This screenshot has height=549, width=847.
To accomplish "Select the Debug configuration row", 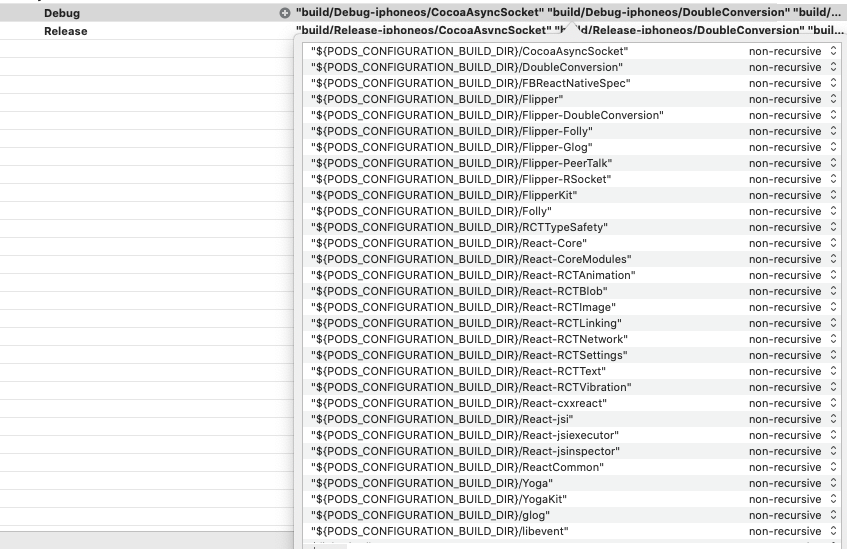I will [424, 13].
